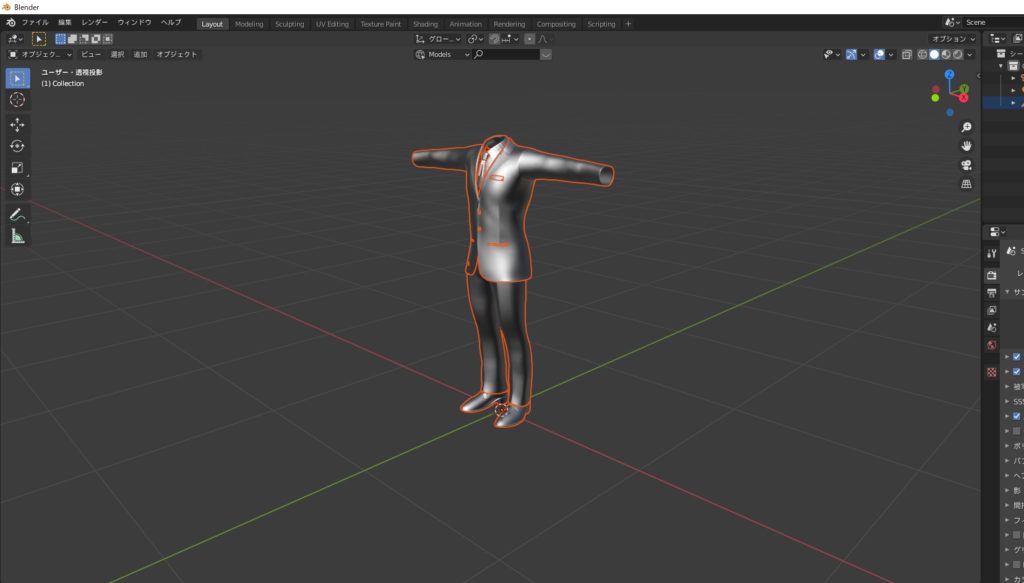This screenshot has width=1024, height=583.
Task: Switch perspective/orthographic grid icon
Action: coord(967,184)
